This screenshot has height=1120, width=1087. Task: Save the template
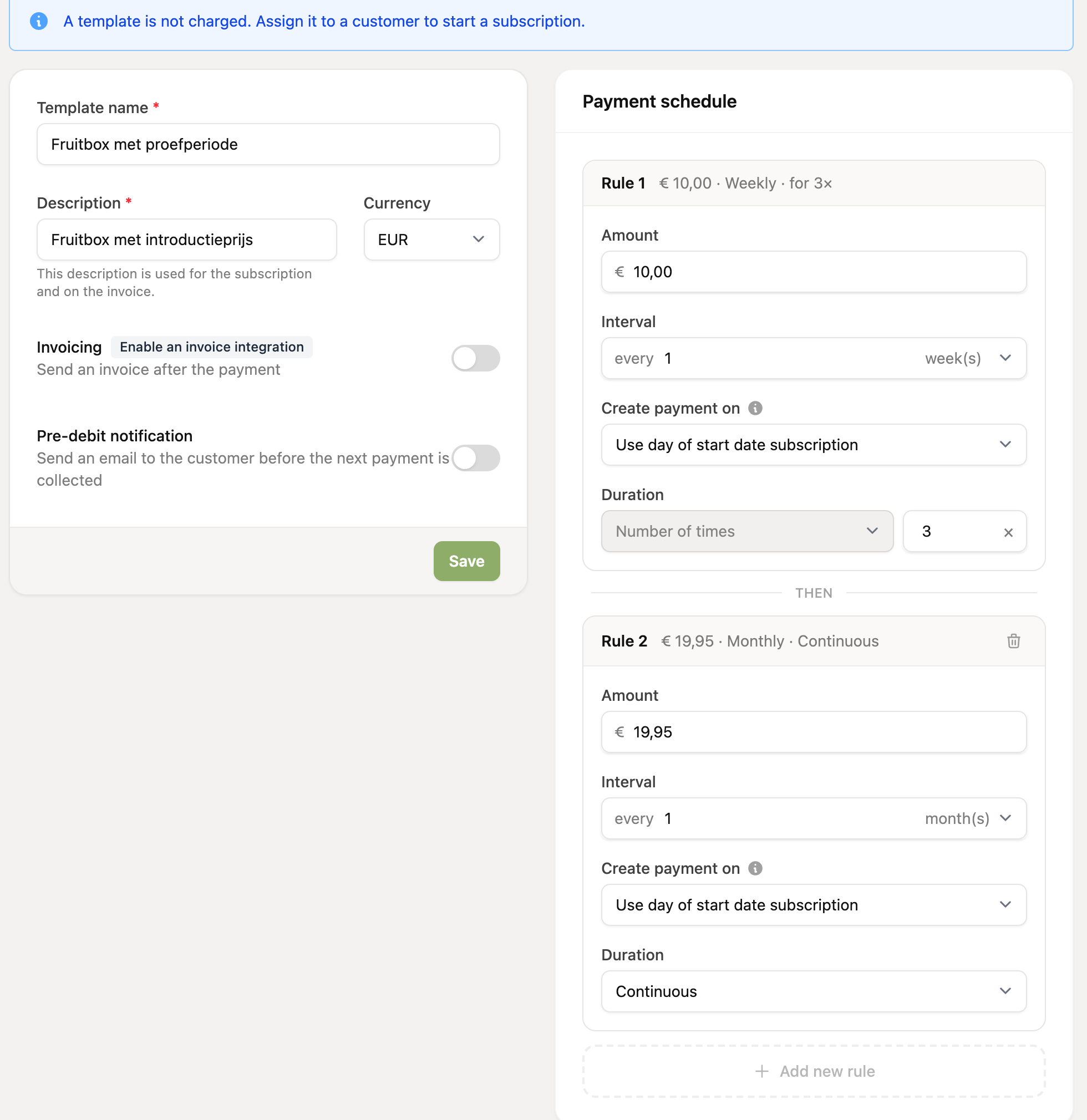point(466,561)
